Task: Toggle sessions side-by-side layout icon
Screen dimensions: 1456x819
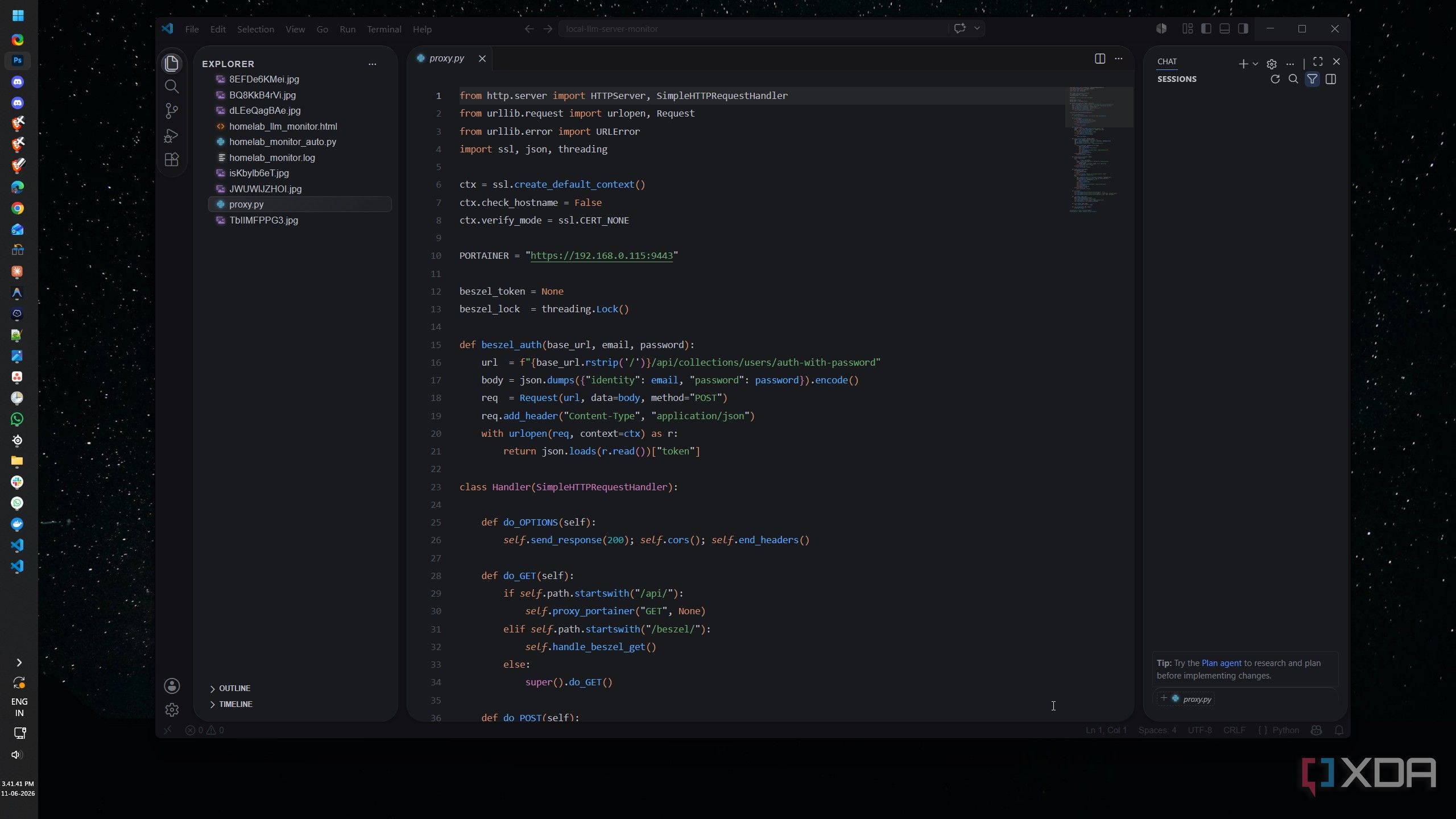Action: coord(1331,79)
